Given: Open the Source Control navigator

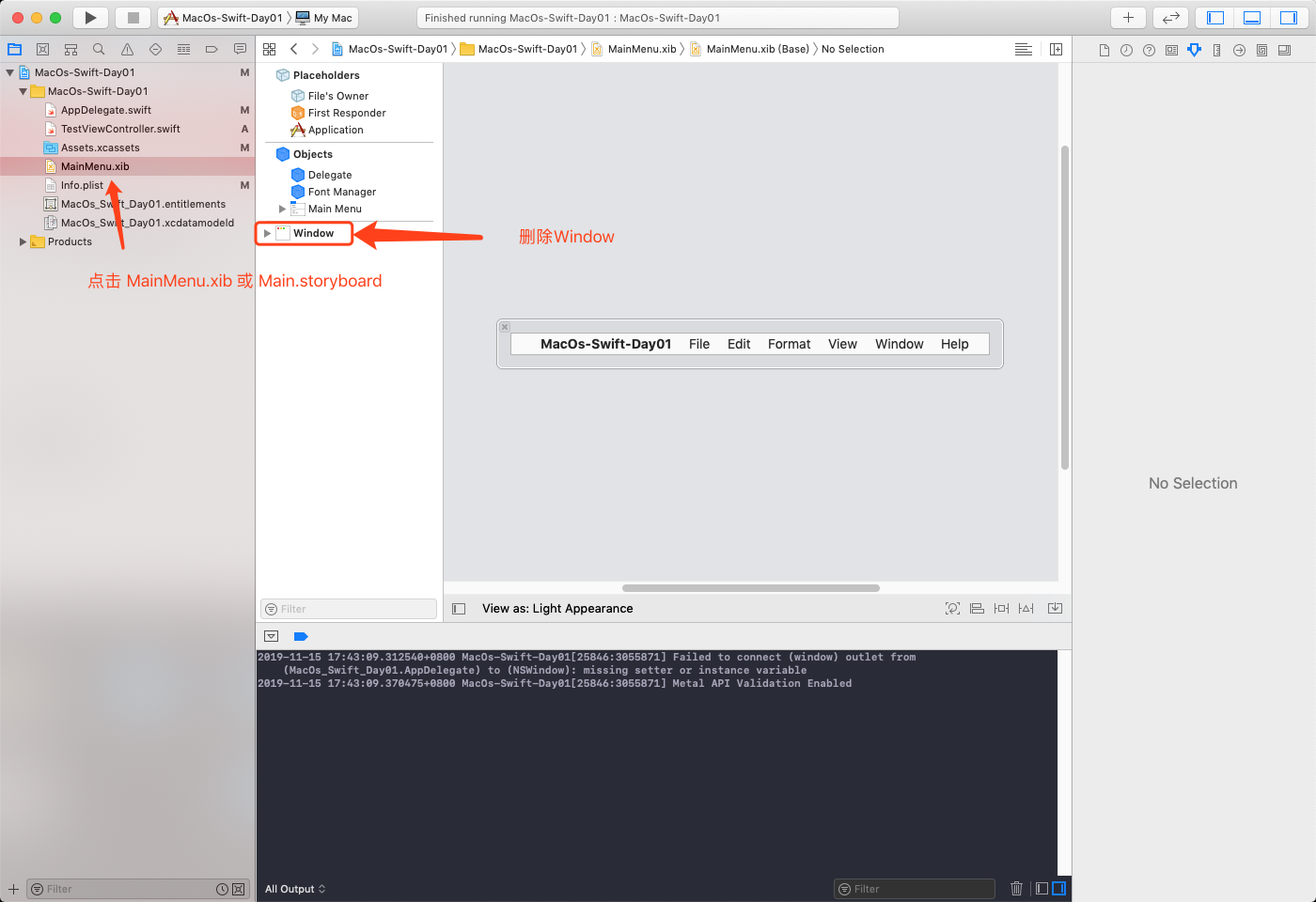Looking at the screenshot, I should [x=42, y=50].
